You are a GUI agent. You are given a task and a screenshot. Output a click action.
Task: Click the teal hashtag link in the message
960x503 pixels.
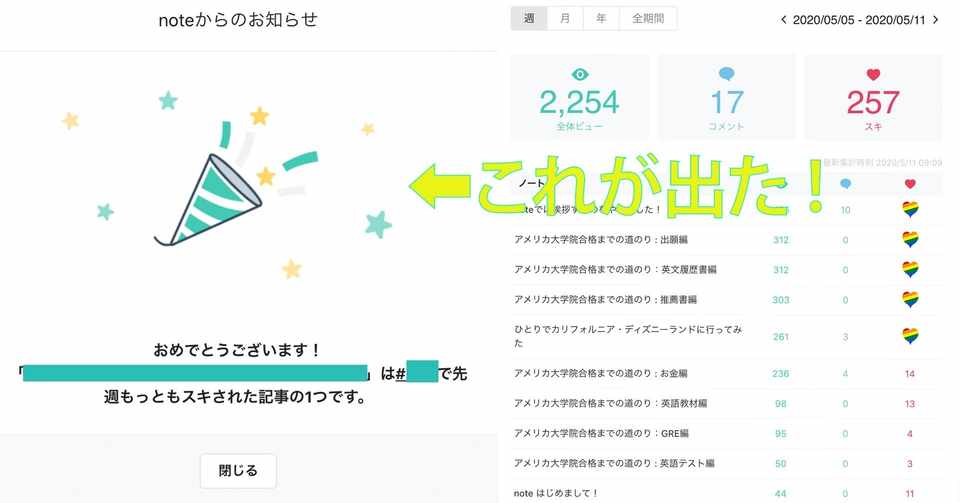point(417,372)
